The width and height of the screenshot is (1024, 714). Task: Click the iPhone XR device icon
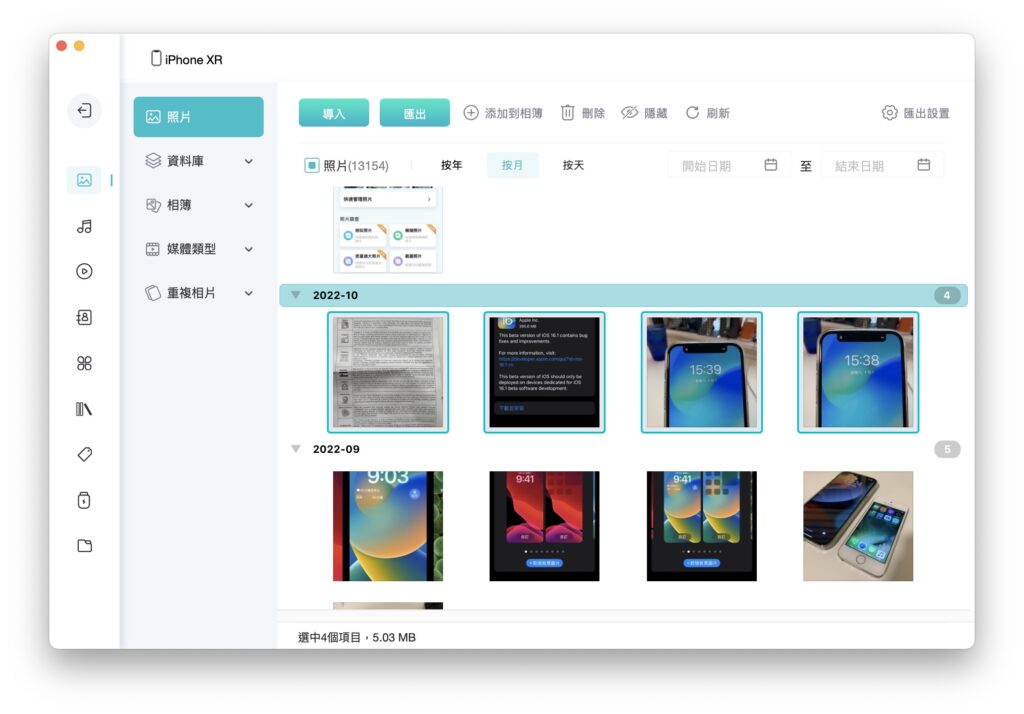[x=156, y=58]
